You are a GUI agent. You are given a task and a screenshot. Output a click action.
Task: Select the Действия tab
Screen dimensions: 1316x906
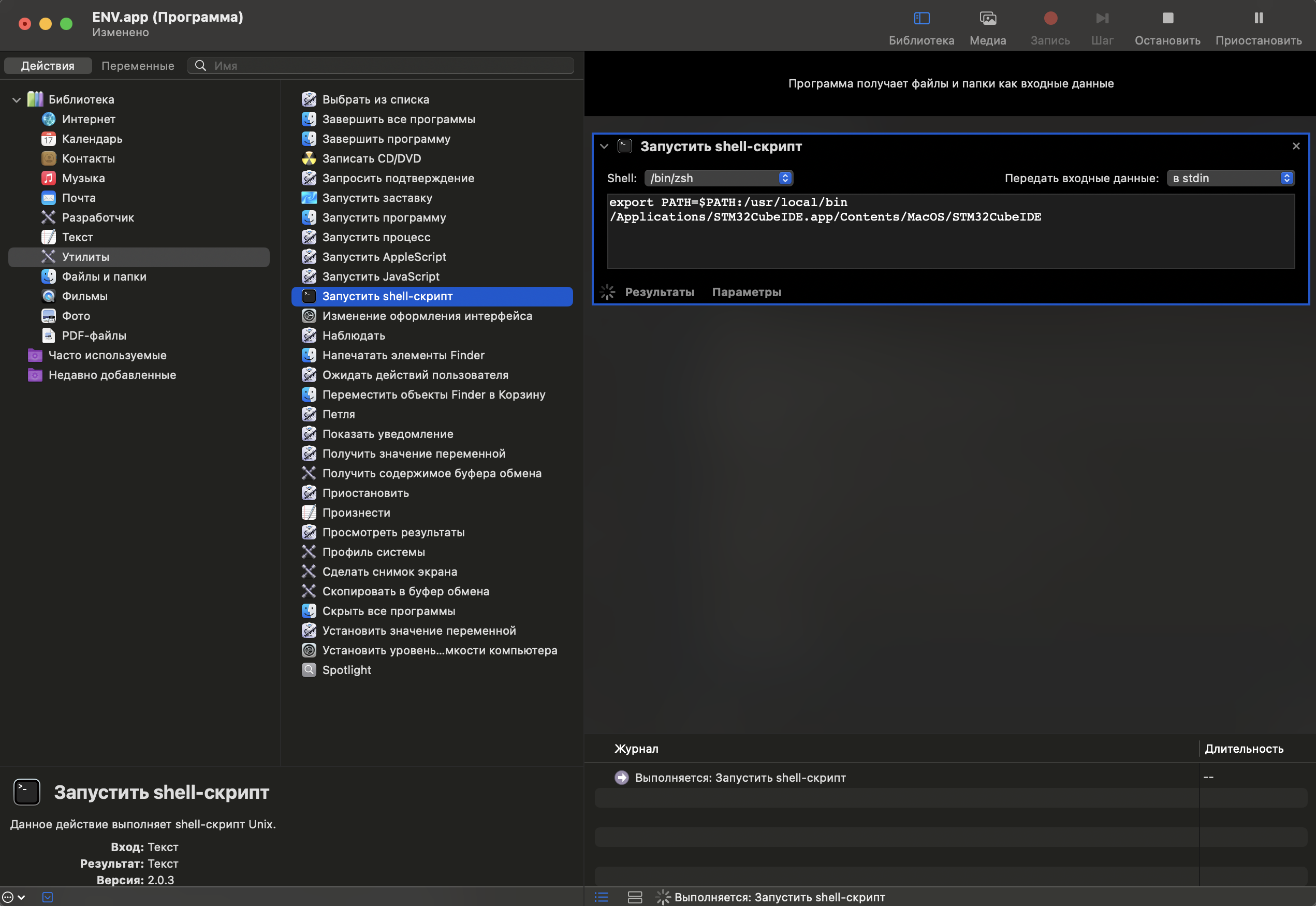(x=48, y=66)
